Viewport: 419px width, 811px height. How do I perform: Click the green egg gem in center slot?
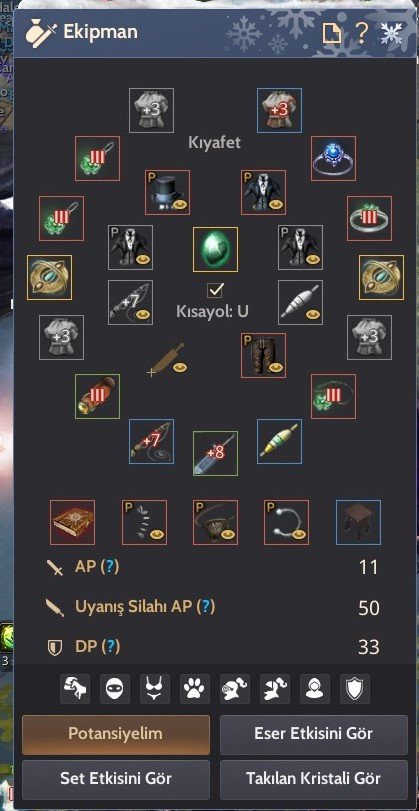(215, 249)
